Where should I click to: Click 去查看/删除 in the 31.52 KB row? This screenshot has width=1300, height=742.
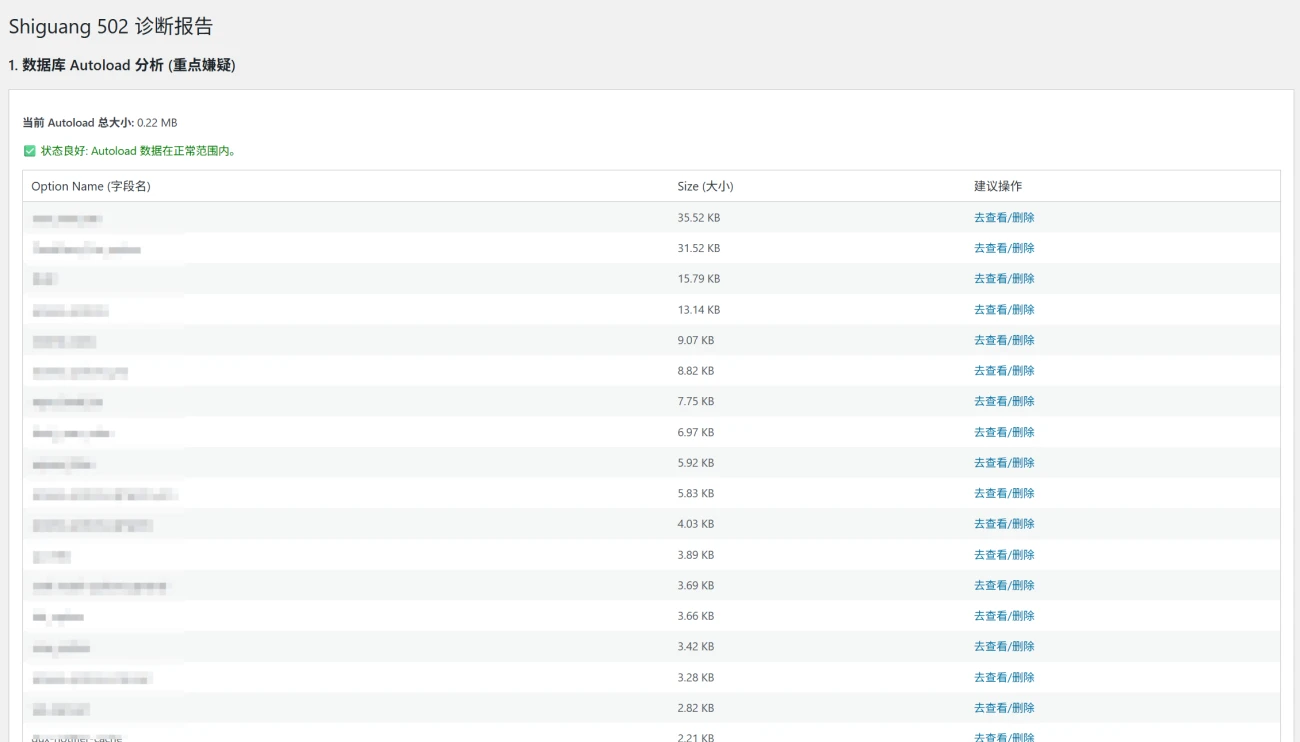pos(1004,248)
